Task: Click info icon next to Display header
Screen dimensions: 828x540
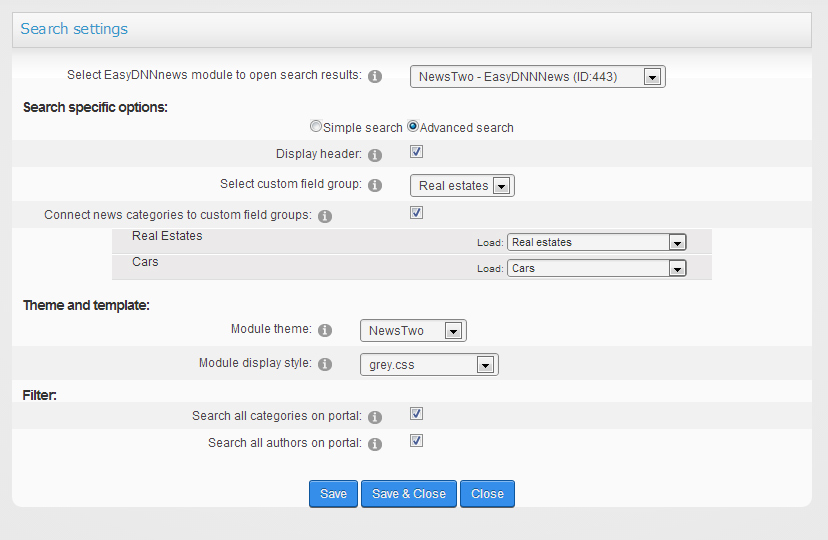Action: coord(375,155)
